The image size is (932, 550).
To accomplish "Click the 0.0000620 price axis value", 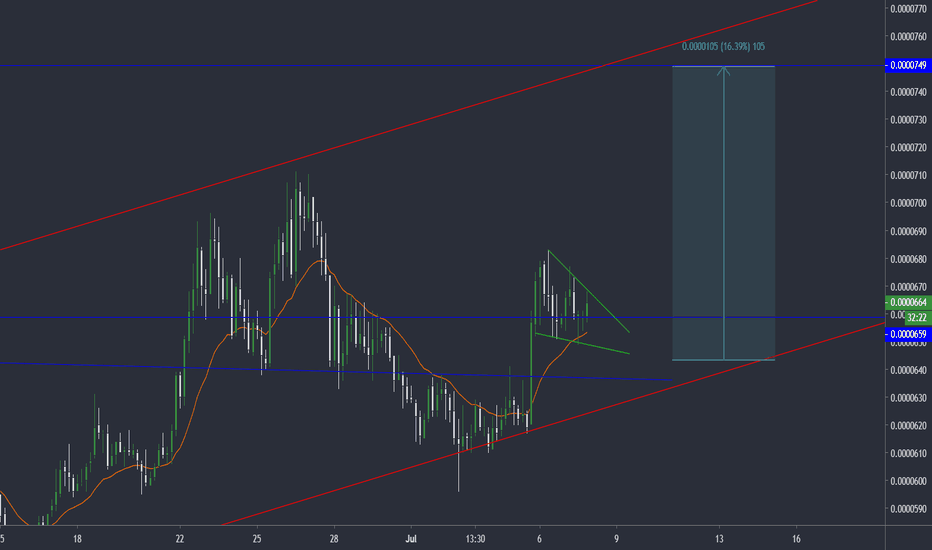I will point(908,426).
